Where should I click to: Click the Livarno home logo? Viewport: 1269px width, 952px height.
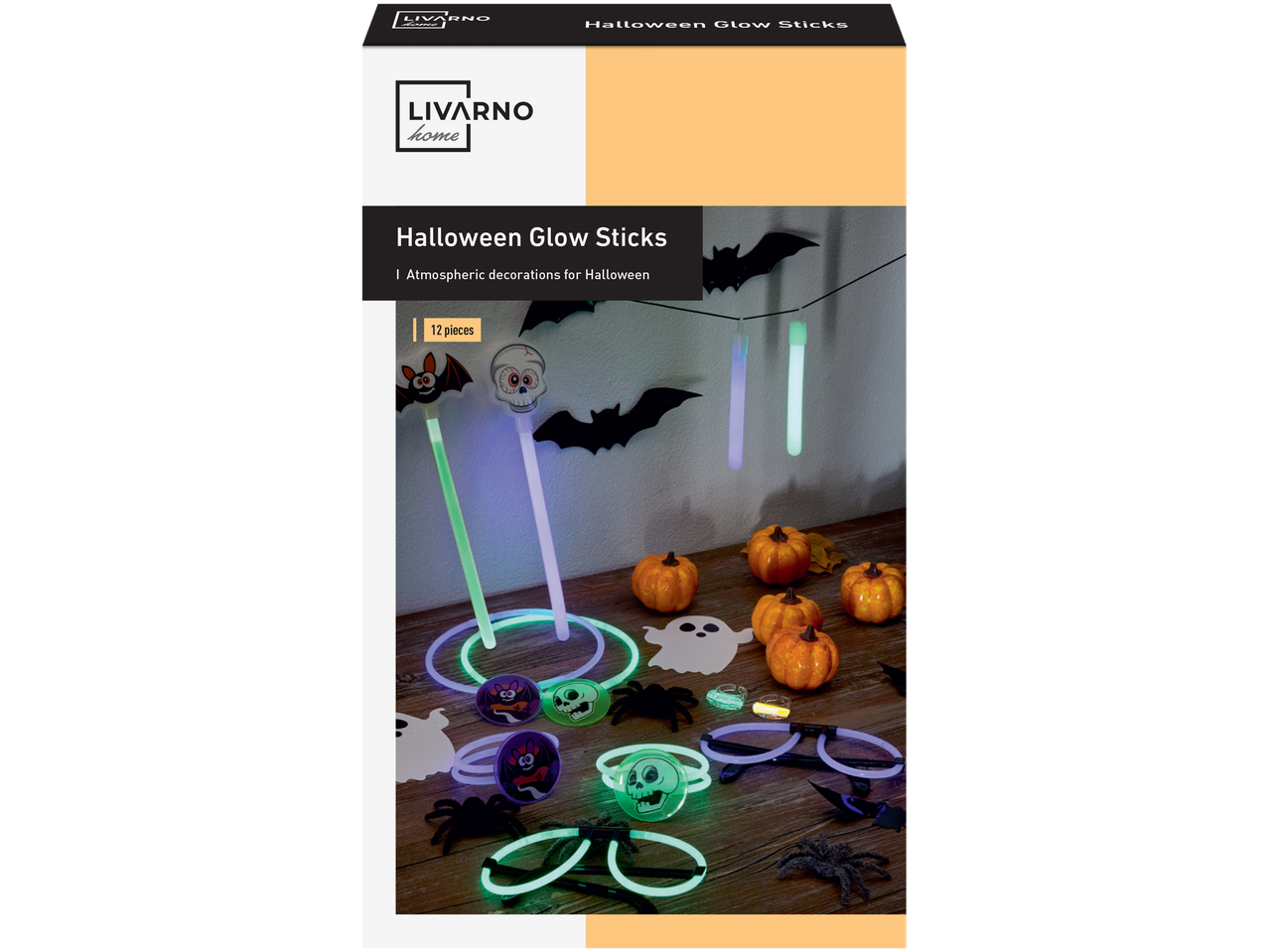pyautogui.click(x=465, y=116)
